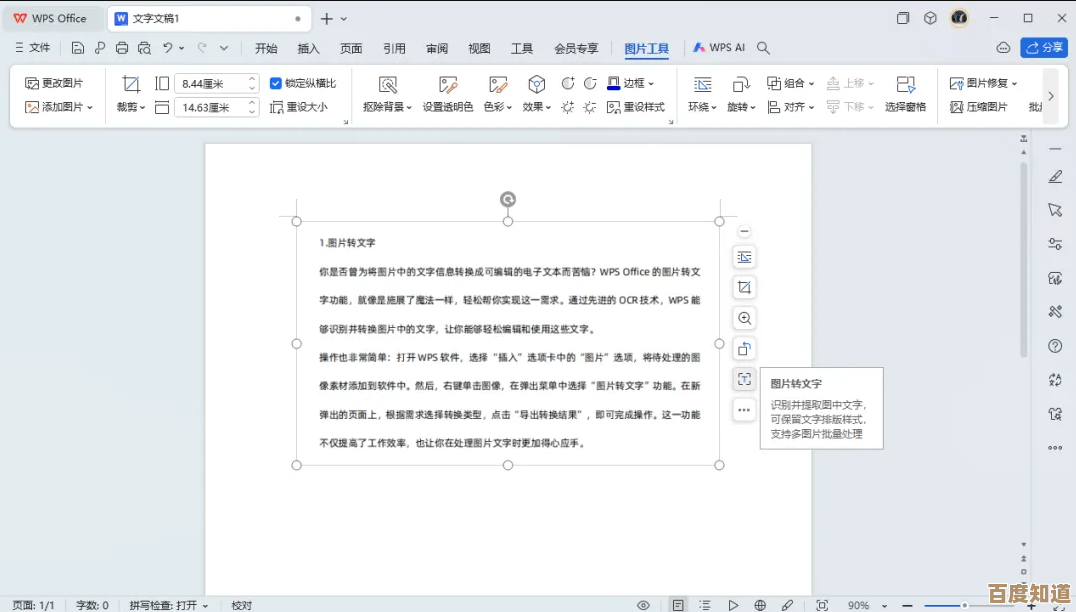Select the crop icon beside the image
Image resolution: width=1076 pixels, height=612 pixels.
point(744,288)
